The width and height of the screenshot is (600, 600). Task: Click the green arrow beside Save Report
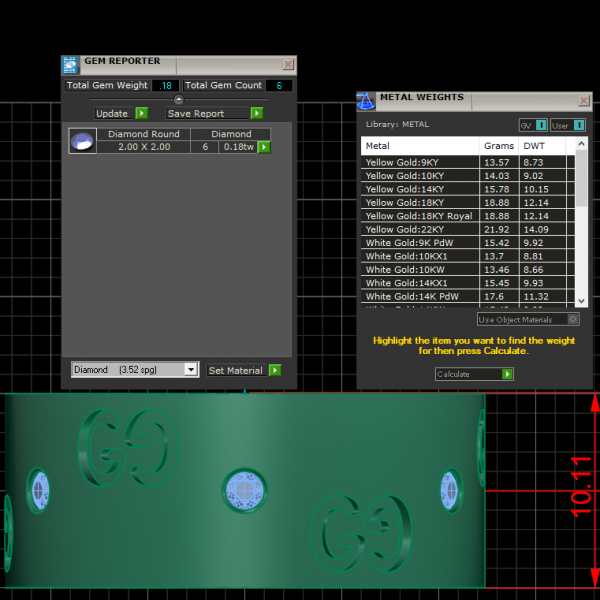(256, 114)
